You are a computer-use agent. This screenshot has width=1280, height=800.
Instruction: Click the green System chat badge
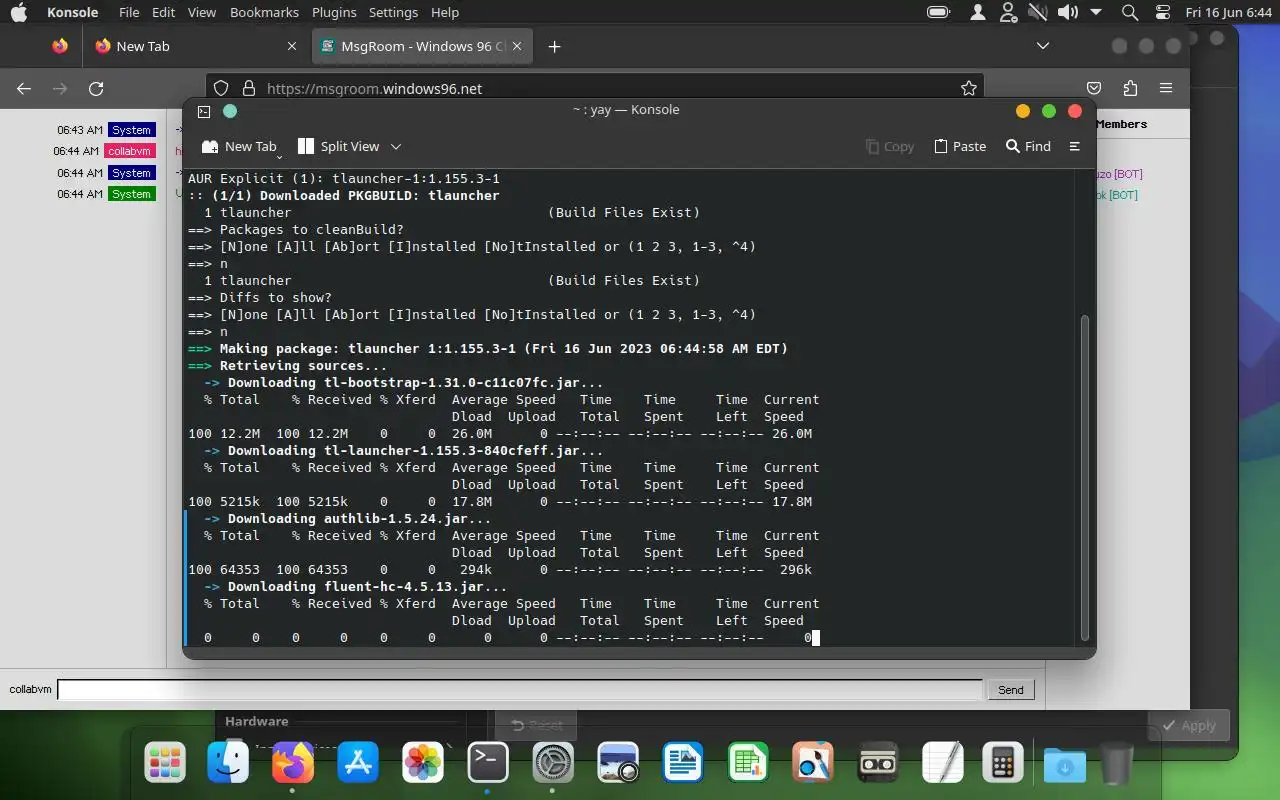pos(131,194)
